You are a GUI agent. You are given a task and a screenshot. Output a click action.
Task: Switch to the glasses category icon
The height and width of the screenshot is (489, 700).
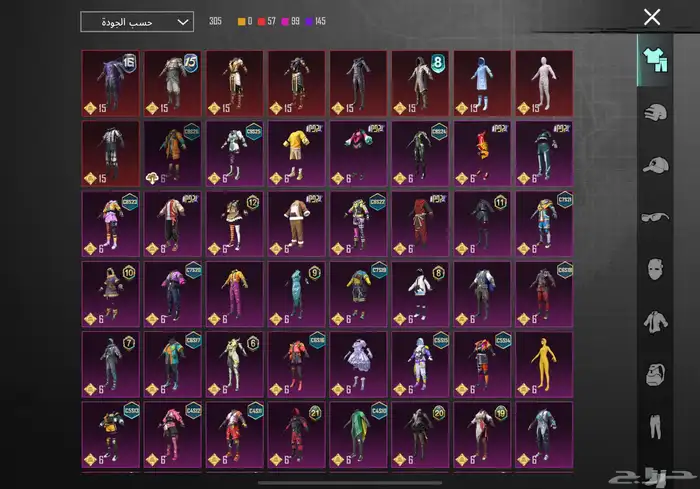(655, 217)
